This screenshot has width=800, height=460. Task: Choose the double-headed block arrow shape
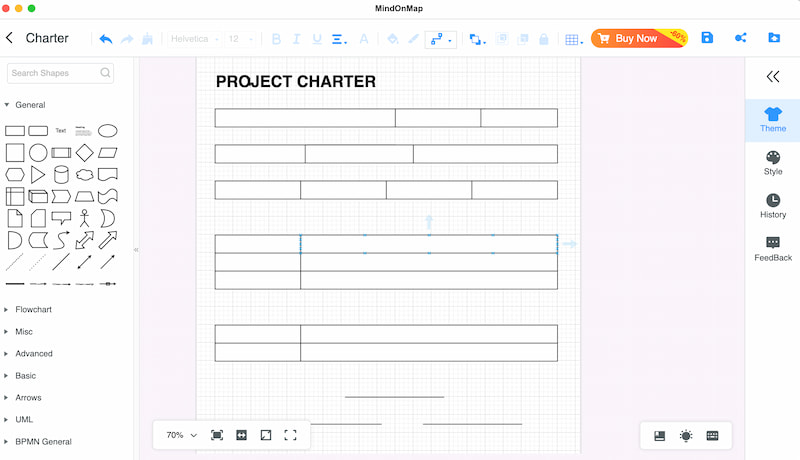click(85, 240)
